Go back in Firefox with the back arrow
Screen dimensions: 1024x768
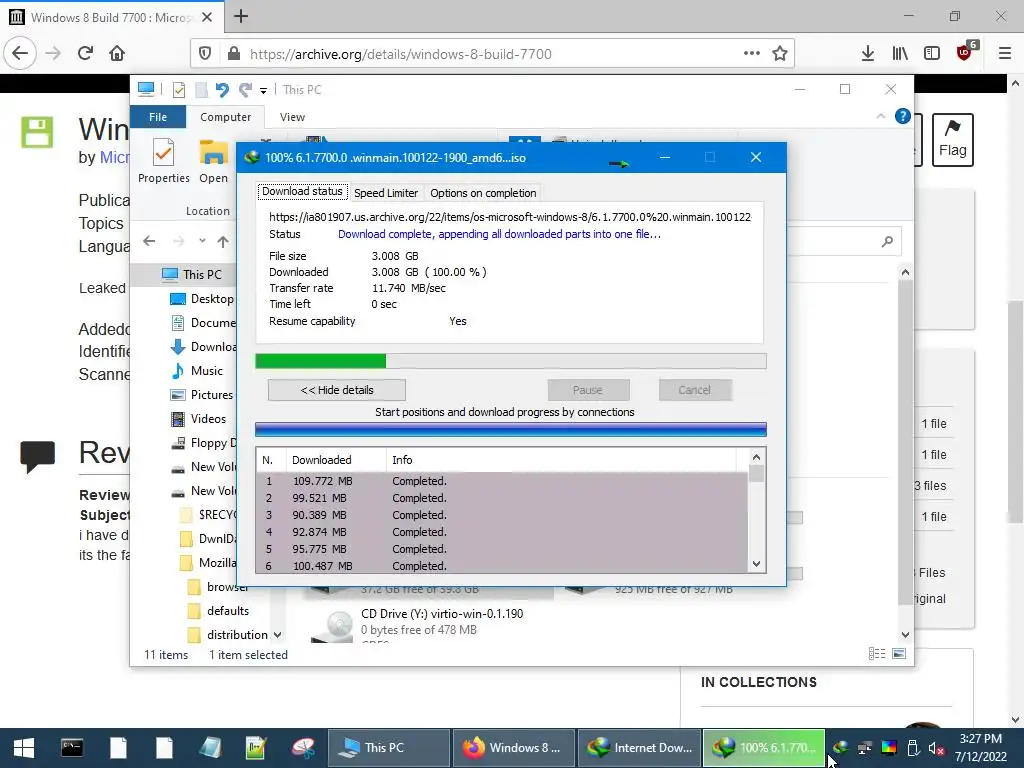[x=20, y=54]
